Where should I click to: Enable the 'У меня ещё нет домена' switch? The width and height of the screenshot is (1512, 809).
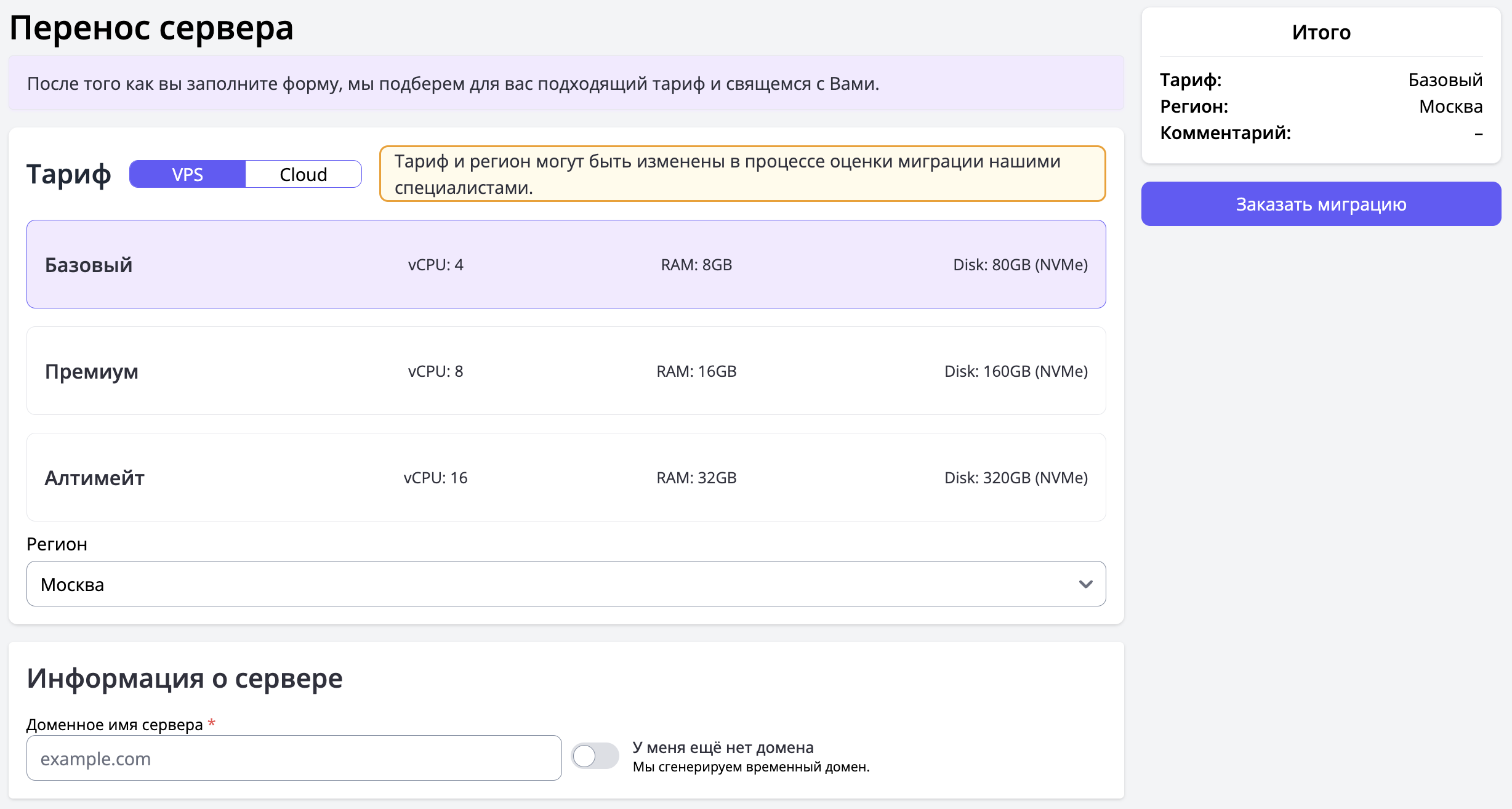pos(595,756)
